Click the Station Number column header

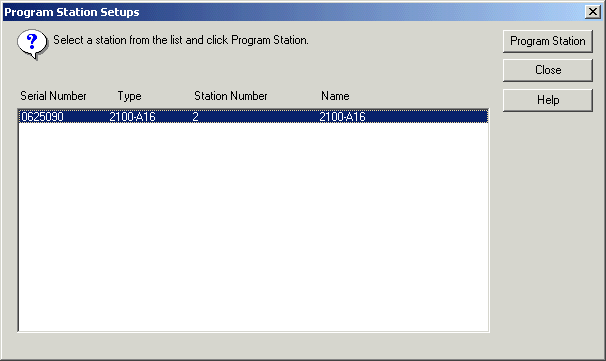(x=231, y=96)
